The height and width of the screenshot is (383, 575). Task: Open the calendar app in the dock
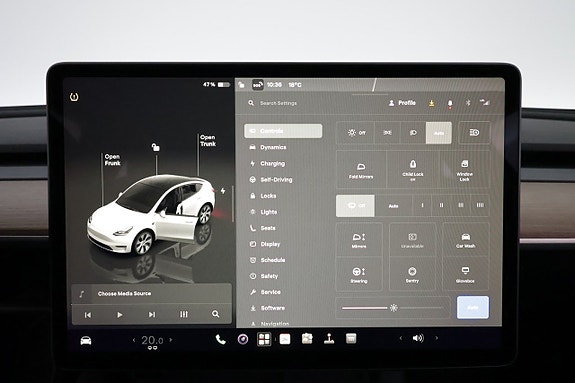(x=351, y=339)
